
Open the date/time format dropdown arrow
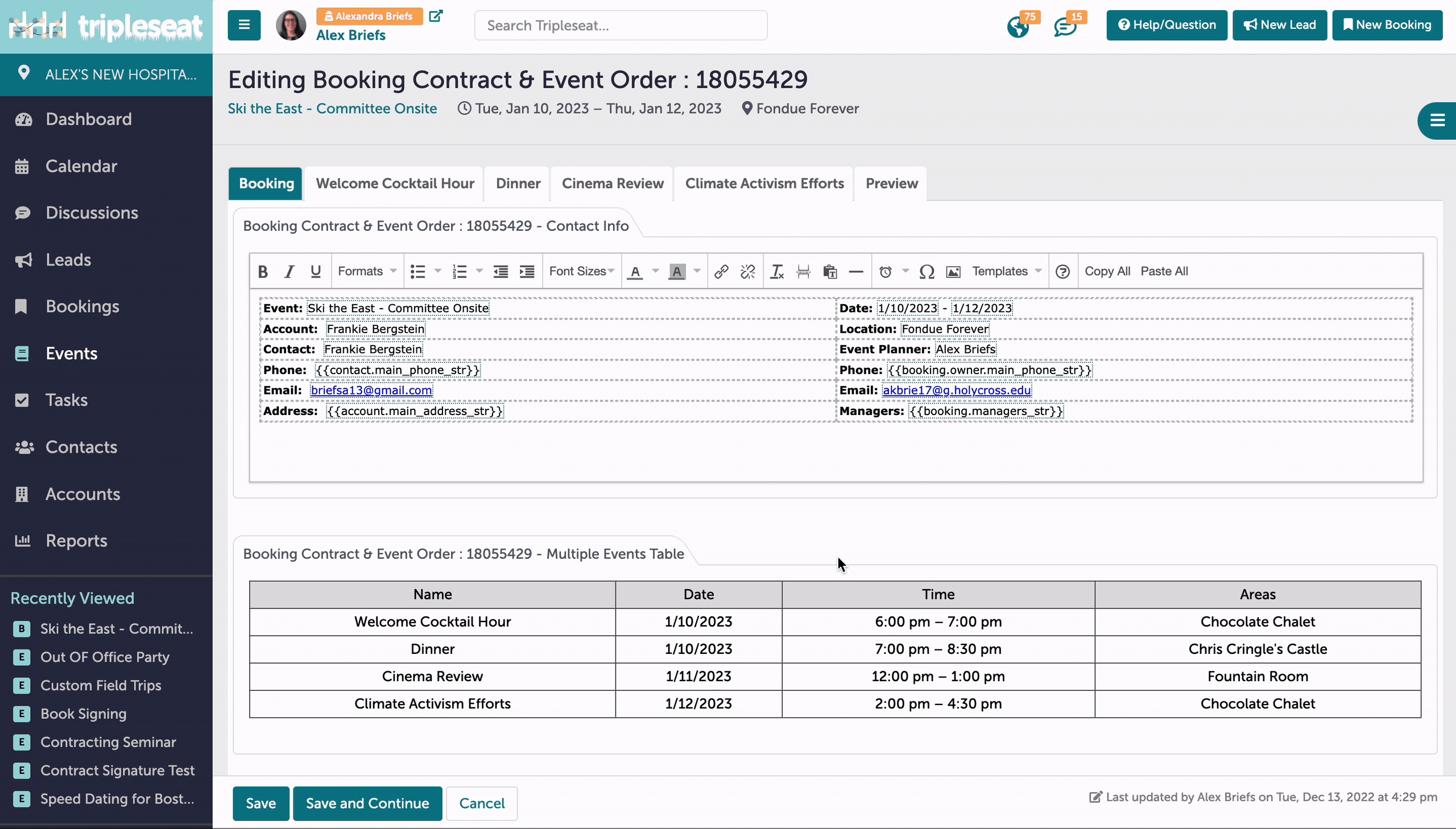click(905, 271)
